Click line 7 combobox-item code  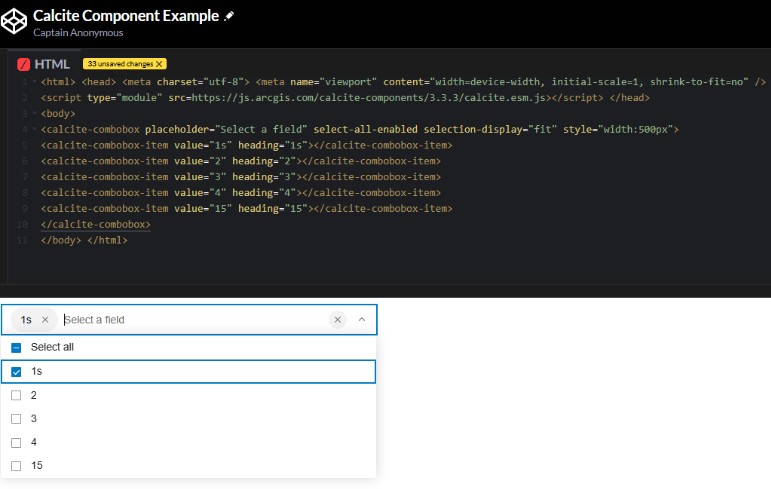241,177
